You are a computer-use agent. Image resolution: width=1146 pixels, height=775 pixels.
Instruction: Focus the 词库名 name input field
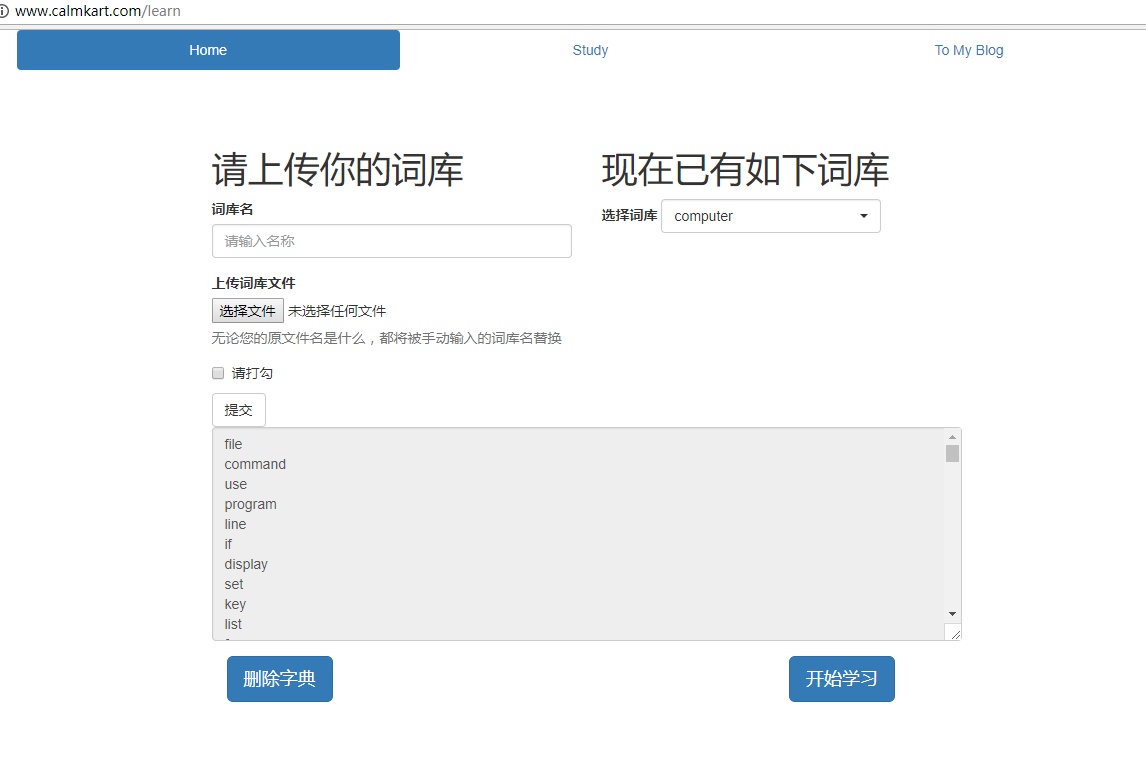[x=391, y=241]
